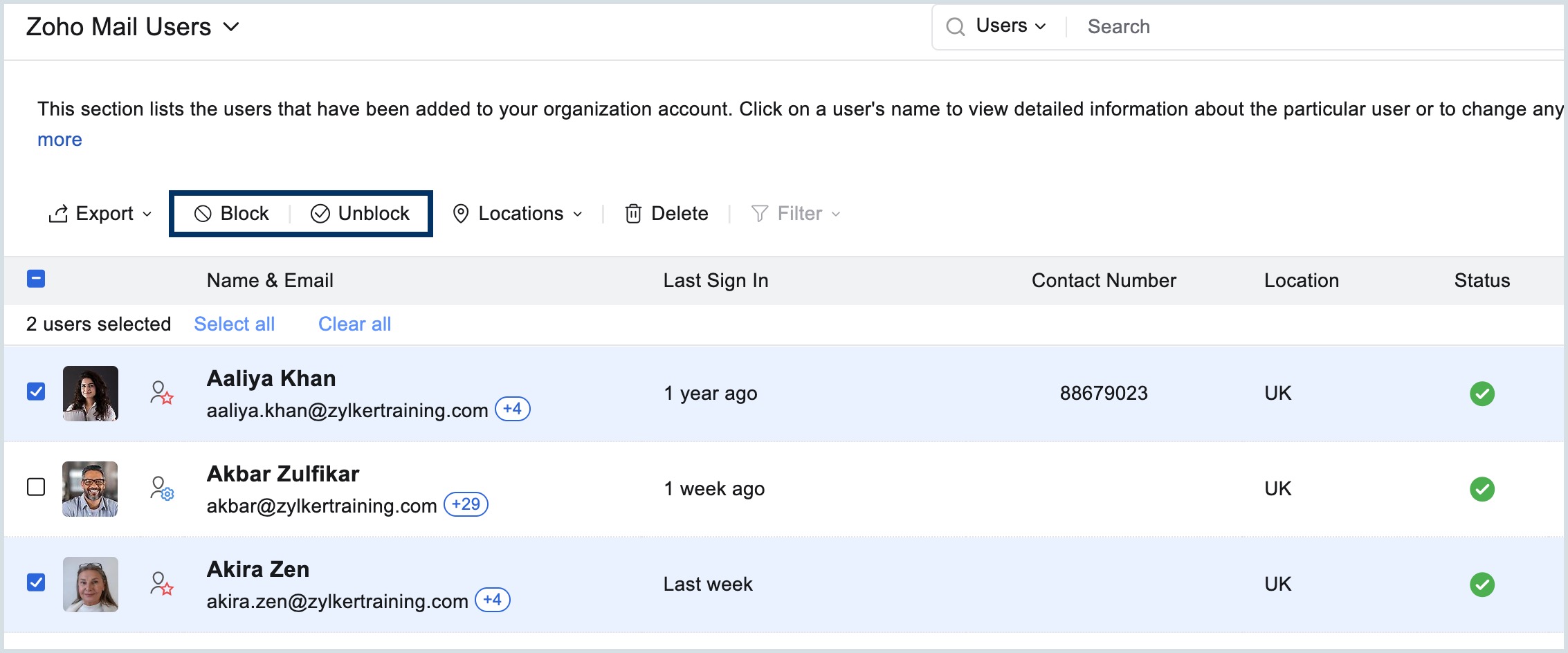Check the Akbar Zulfikar checkbox
Viewport: 1568px width, 653px height.
36,487
